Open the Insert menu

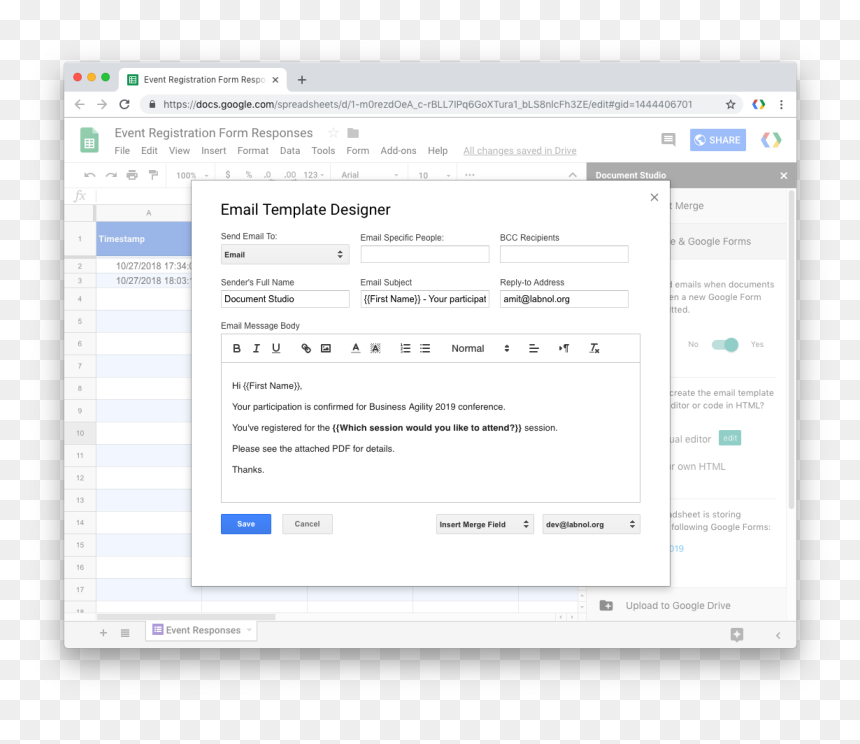[213, 151]
